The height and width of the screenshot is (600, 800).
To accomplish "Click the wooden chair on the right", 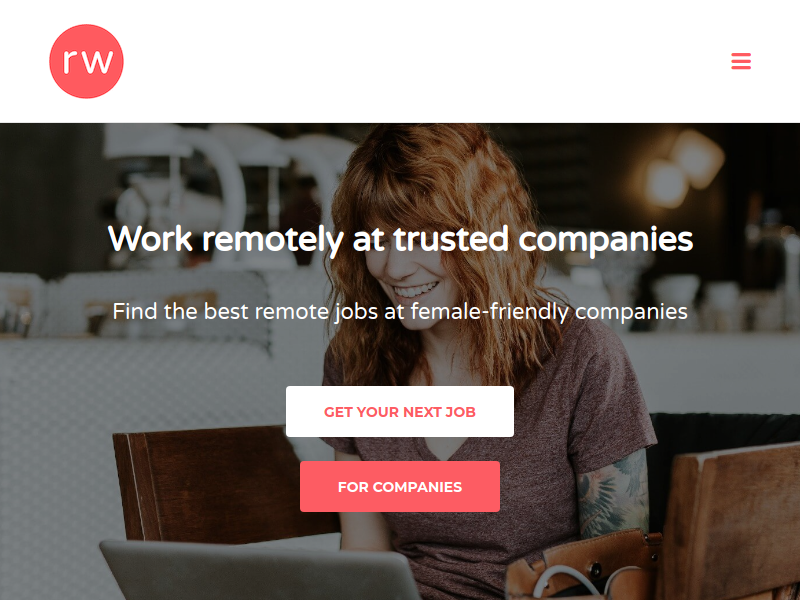I will [730, 520].
